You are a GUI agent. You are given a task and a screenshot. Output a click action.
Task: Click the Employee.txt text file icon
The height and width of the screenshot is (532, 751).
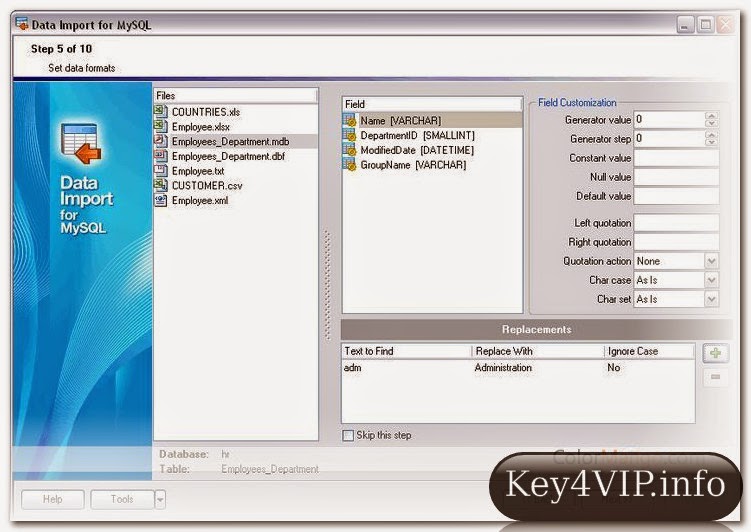pyautogui.click(x=160, y=170)
